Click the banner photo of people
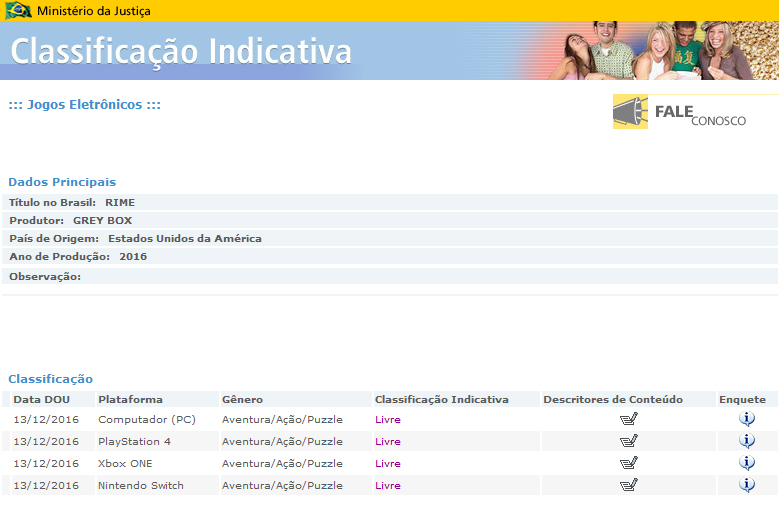 [x=663, y=50]
